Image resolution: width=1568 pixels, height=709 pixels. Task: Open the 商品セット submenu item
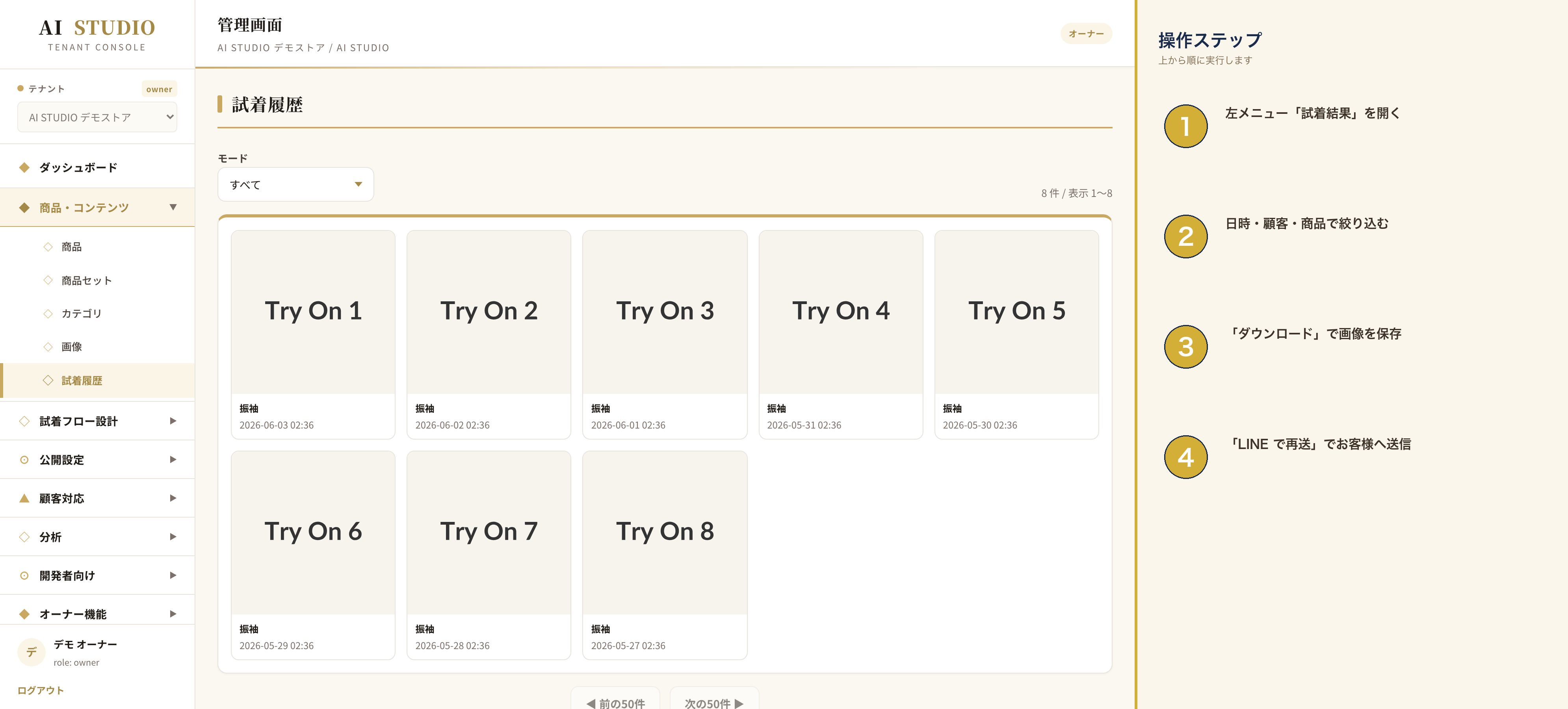pos(97,280)
